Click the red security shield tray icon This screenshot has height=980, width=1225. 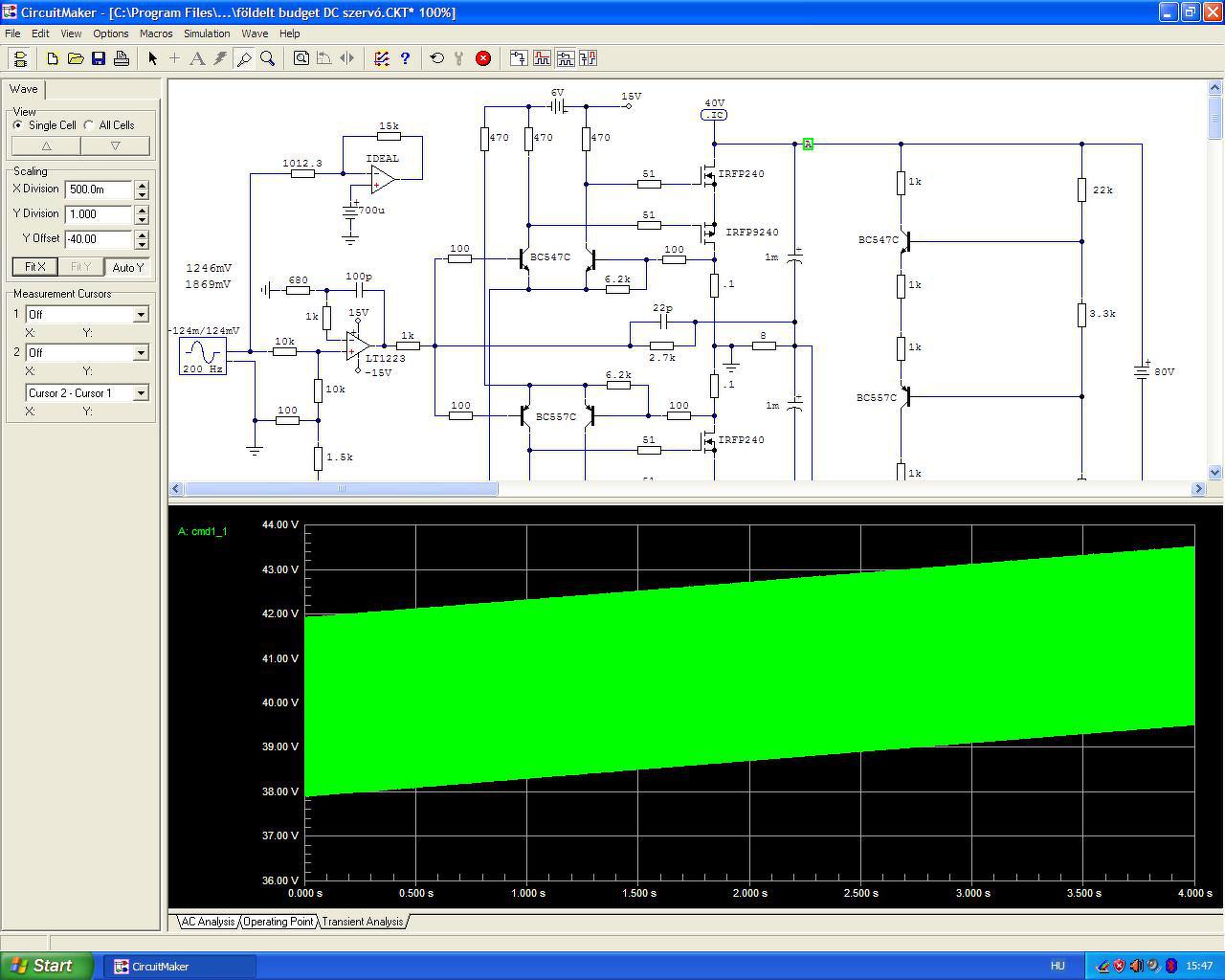click(x=1119, y=966)
